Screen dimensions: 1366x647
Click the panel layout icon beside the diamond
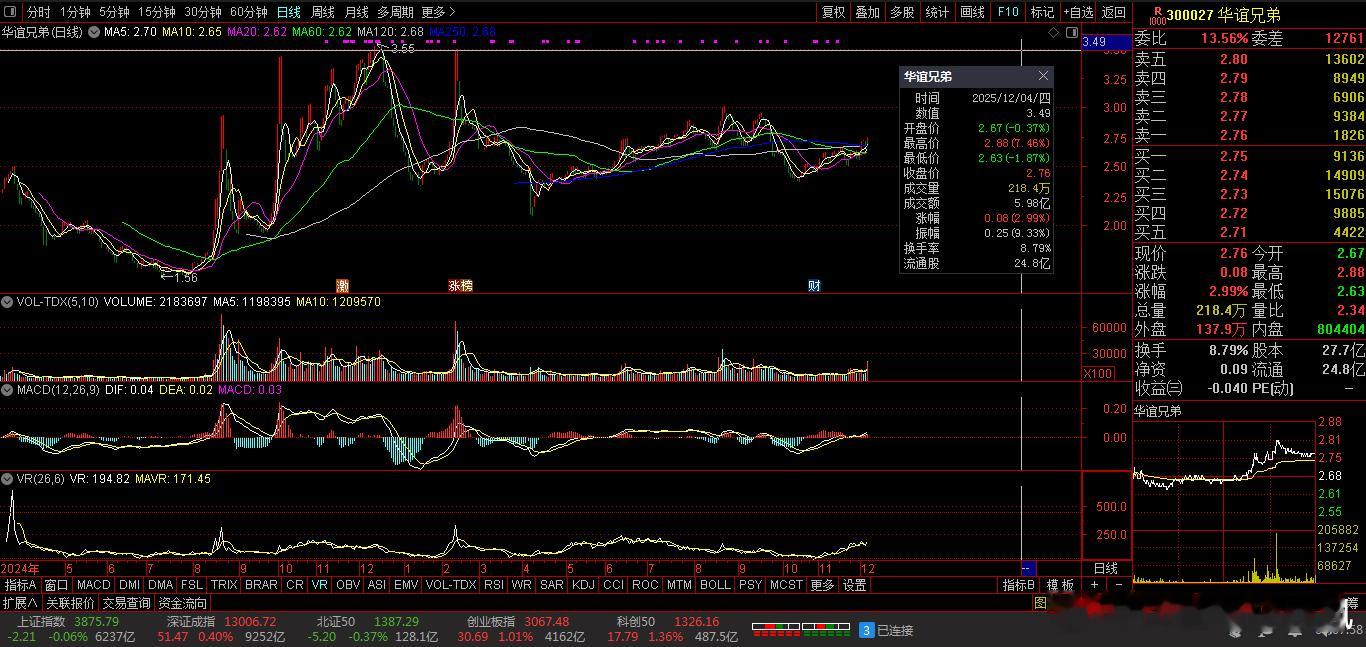tap(1070, 33)
